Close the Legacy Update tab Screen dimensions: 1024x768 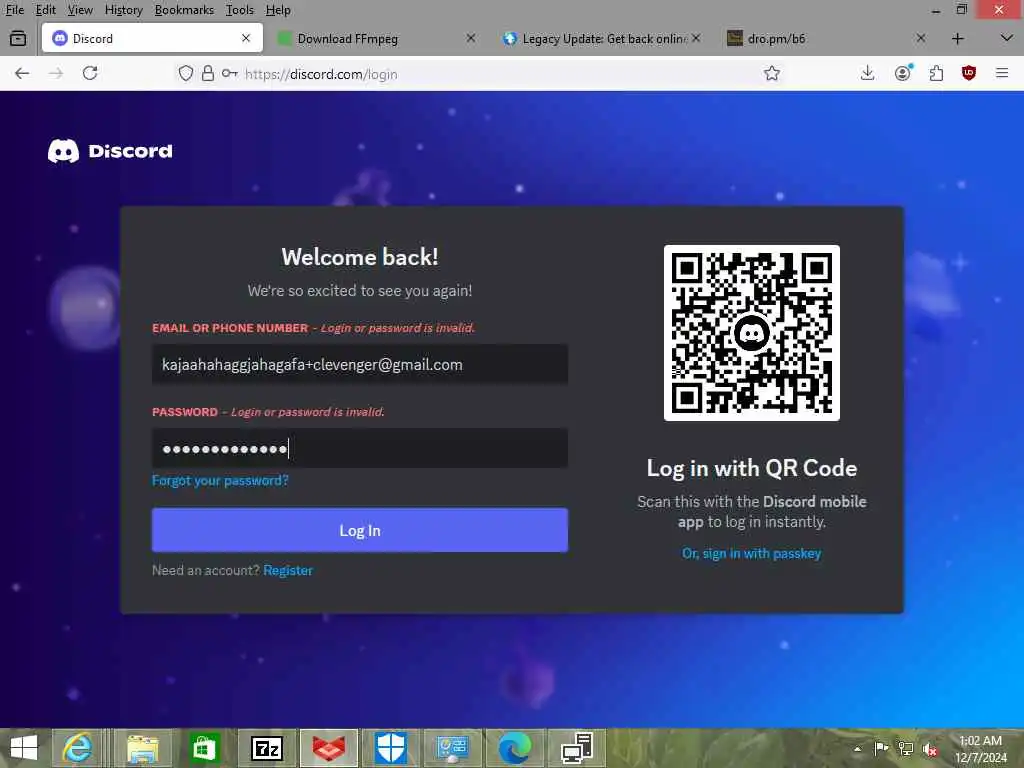pyautogui.click(x=696, y=39)
